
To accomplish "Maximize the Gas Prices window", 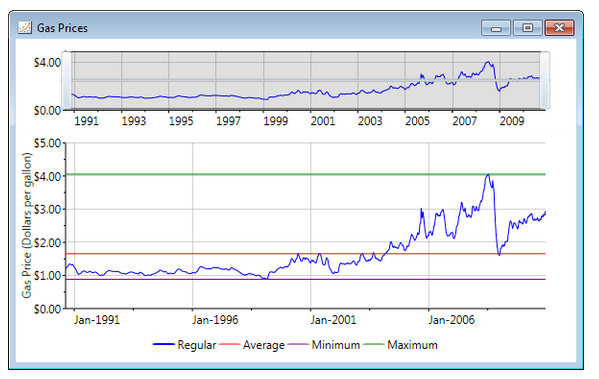I will 528,28.
